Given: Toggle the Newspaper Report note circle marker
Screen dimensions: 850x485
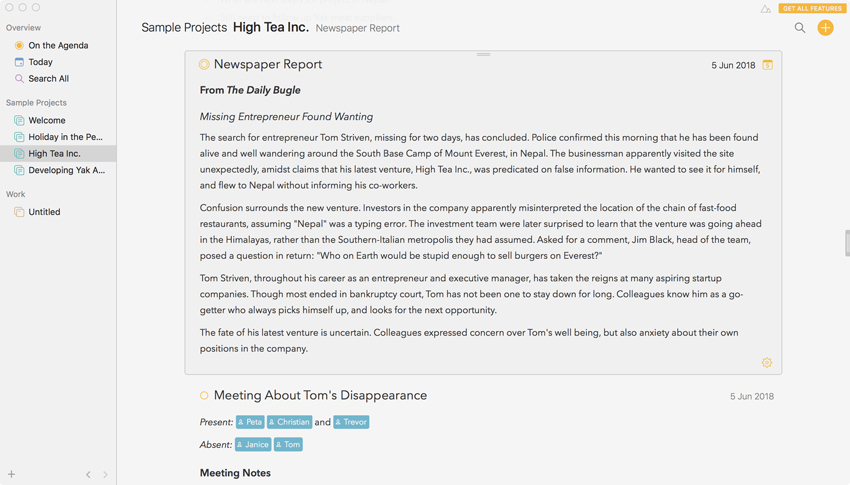Looking at the screenshot, I should click(204, 65).
